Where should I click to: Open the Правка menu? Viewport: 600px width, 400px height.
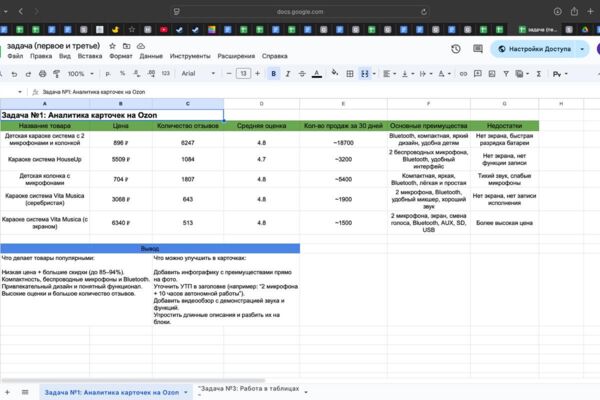pos(41,56)
